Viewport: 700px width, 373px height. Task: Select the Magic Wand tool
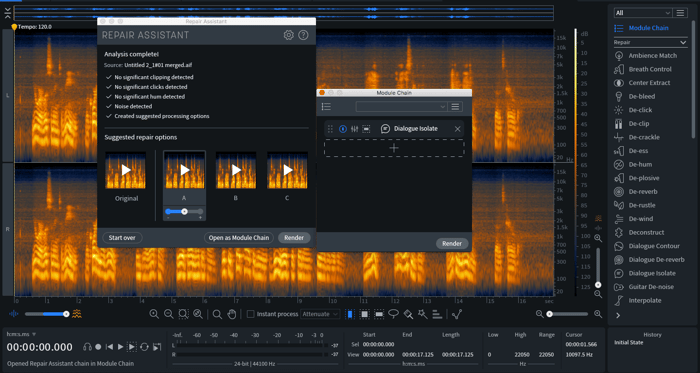point(423,314)
